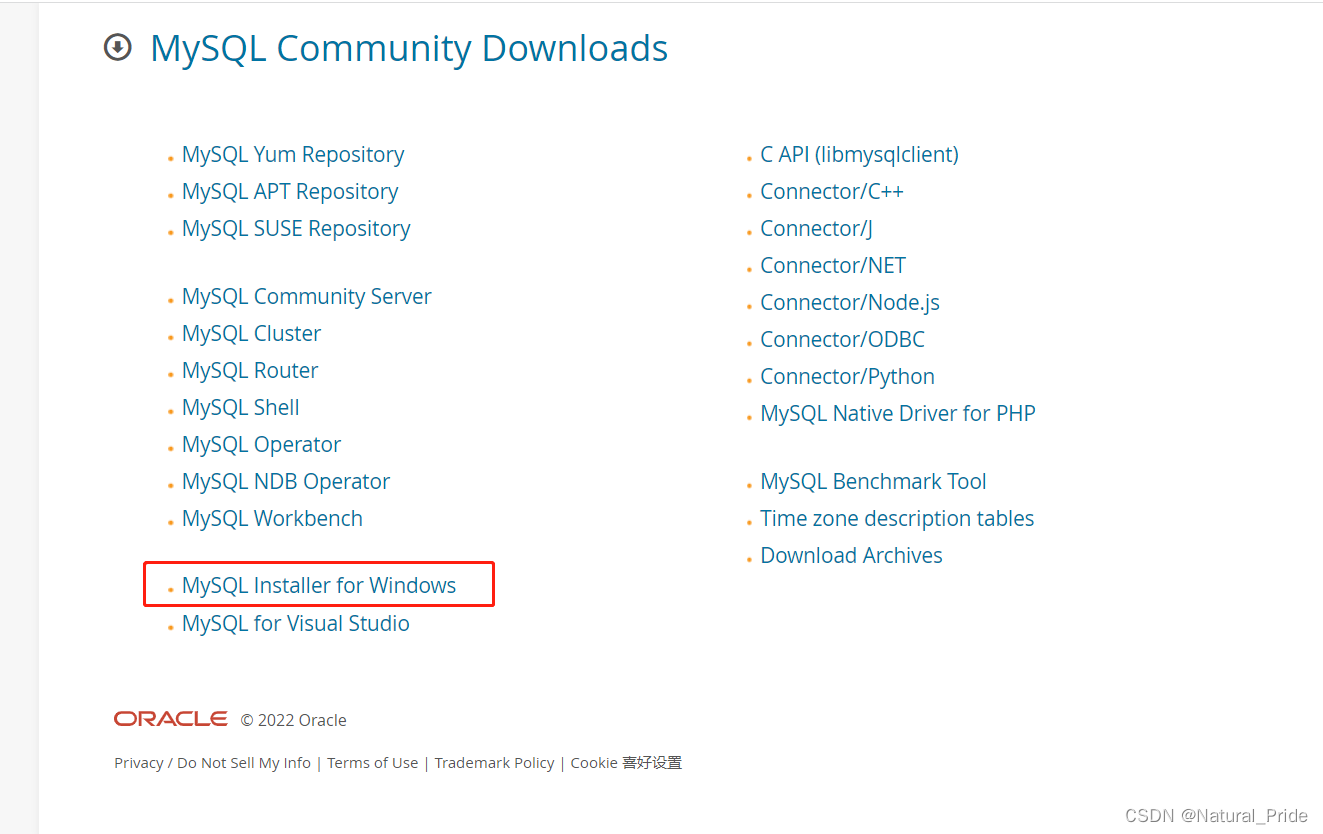The width and height of the screenshot is (1323, 834).
Task: Open MySQL SUSE Repository link
Action: (x=296, y=229)
